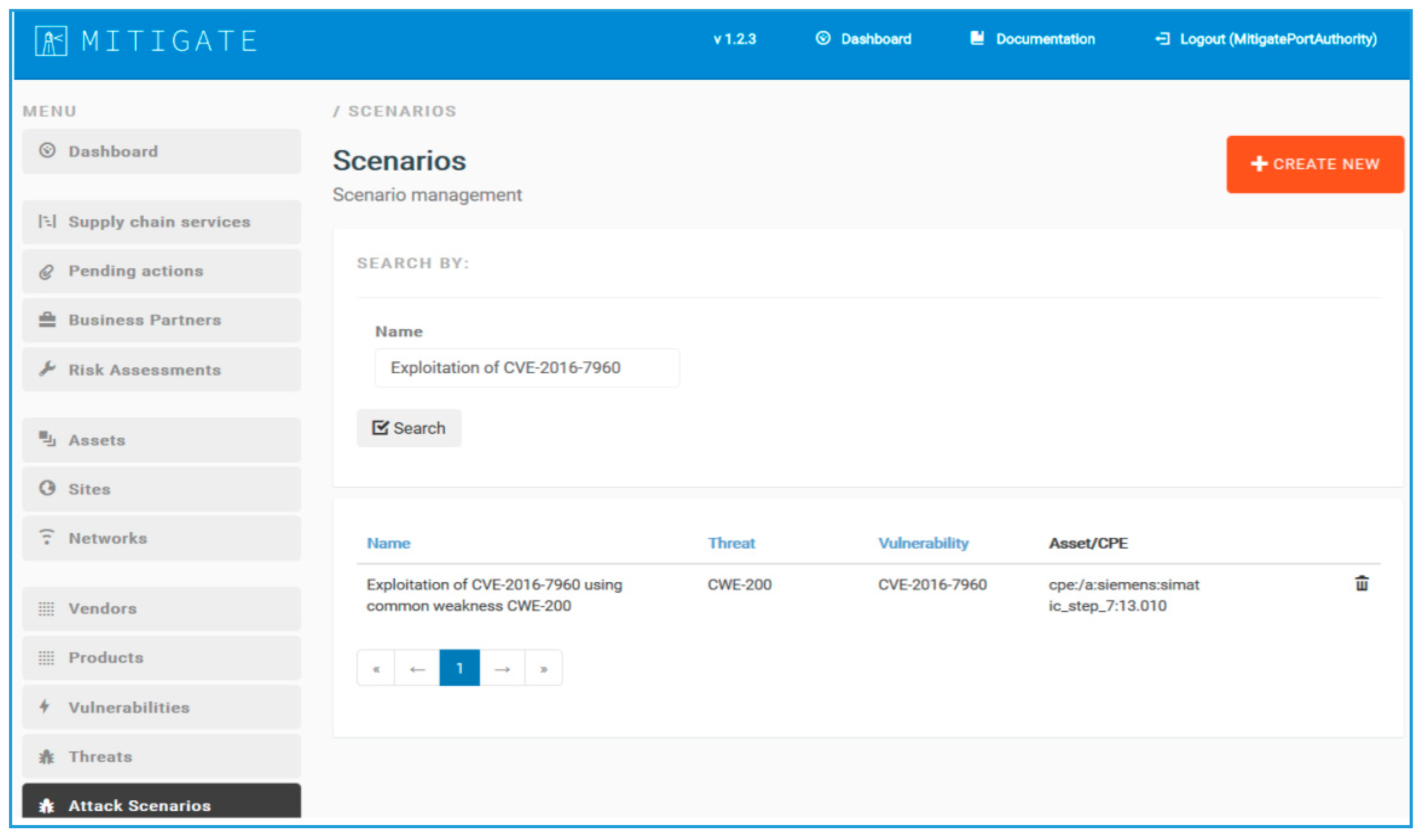The image size is (1423, 840).
Task: Click the wrench icon for Risk Assessments
Action: tap(47, 369)
